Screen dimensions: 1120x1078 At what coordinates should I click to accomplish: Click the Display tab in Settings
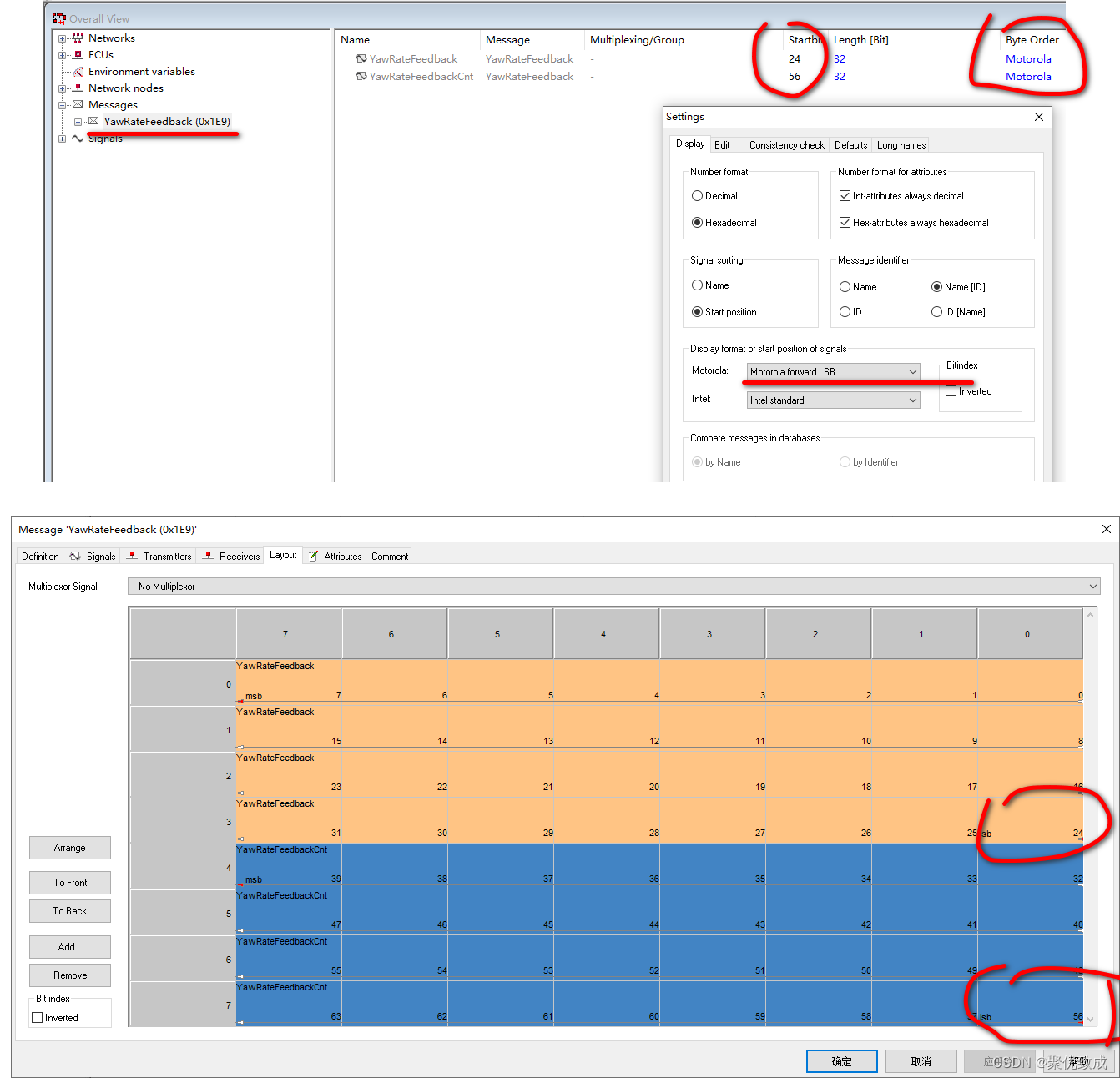coord(690,144)
